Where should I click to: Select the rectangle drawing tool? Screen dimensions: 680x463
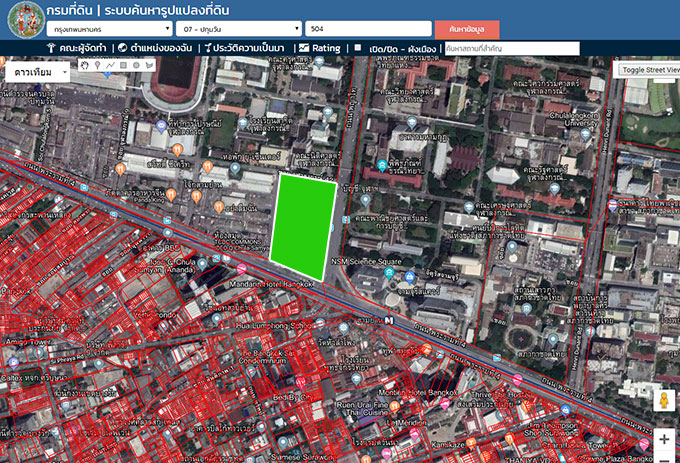pos(124,66)
